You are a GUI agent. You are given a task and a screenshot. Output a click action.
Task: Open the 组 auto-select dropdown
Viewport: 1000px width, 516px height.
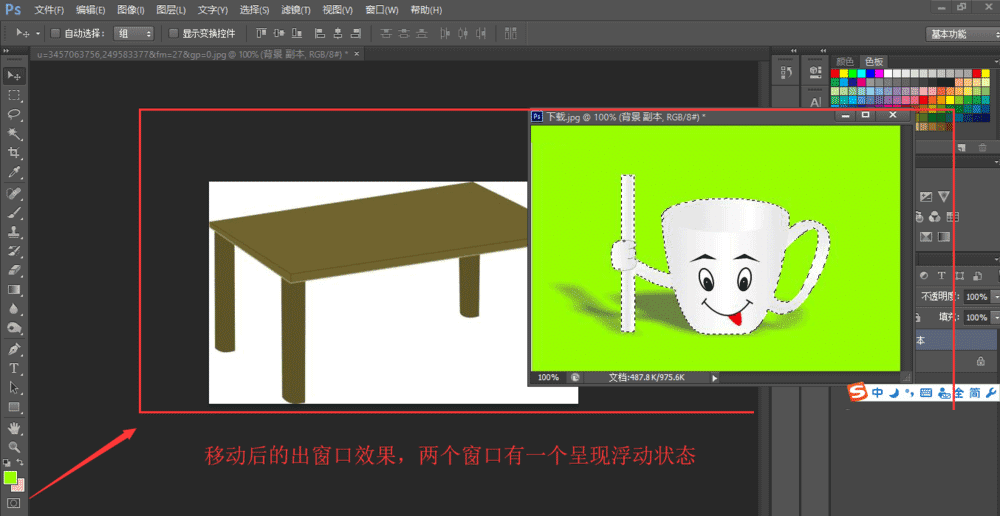pos(133,33)
